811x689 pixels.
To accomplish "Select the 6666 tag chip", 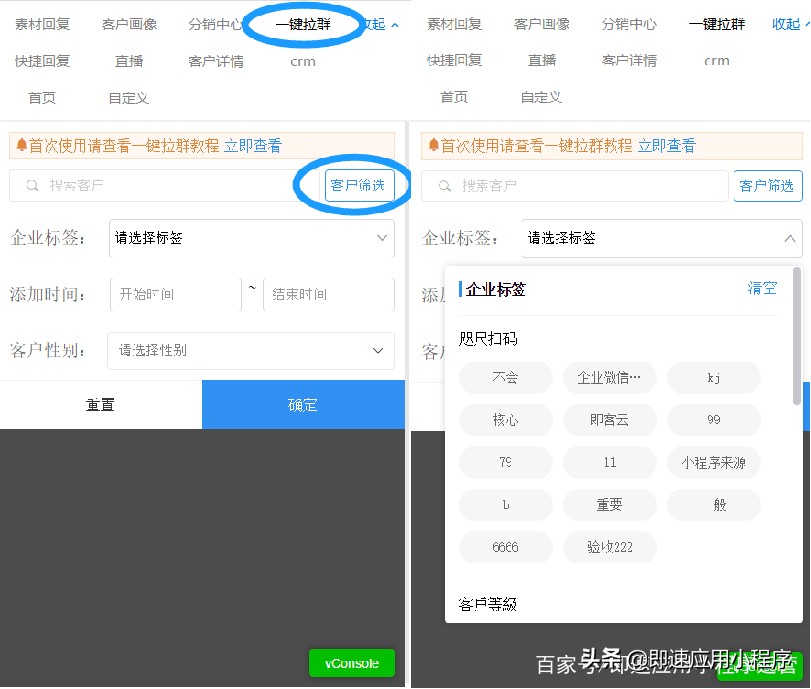I will [505, 548].
